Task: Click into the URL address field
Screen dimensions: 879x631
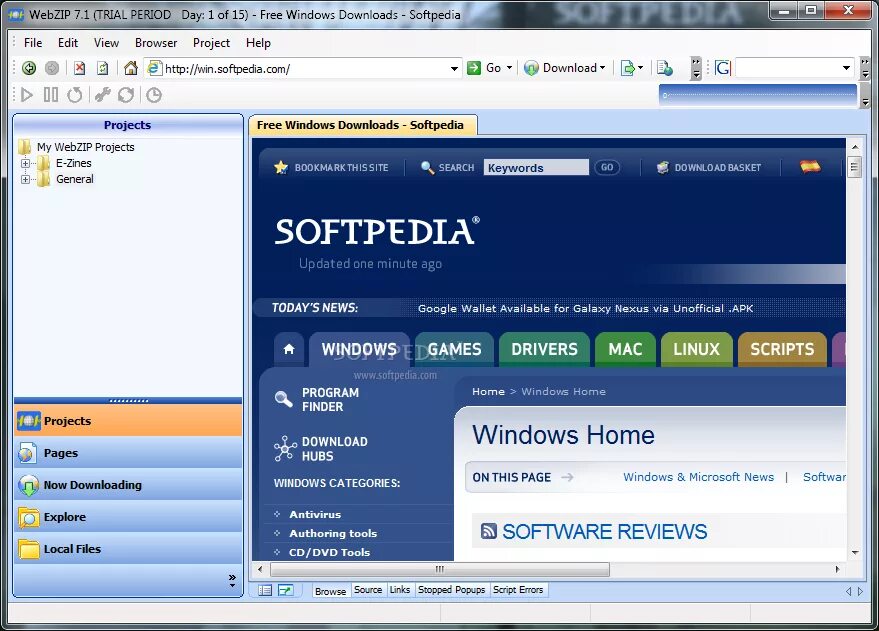Action: click(305, 69)
